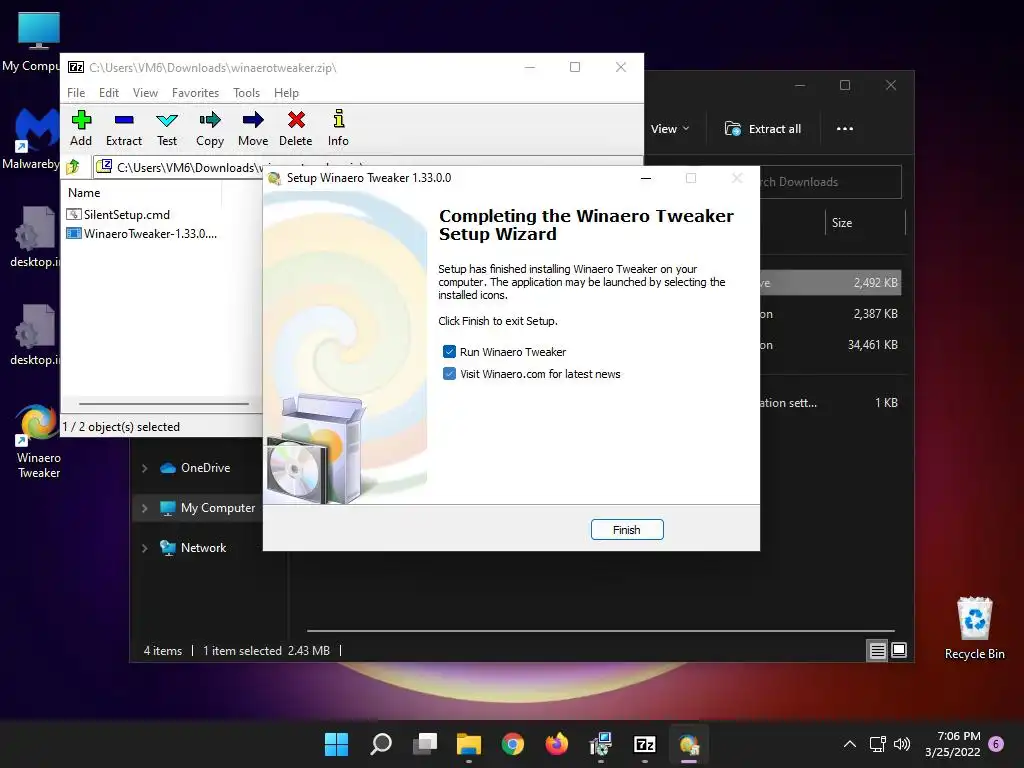Screen dimensions: 1024x768
Task: Expand the OneDrive tree node
Action: coord(144,468)
